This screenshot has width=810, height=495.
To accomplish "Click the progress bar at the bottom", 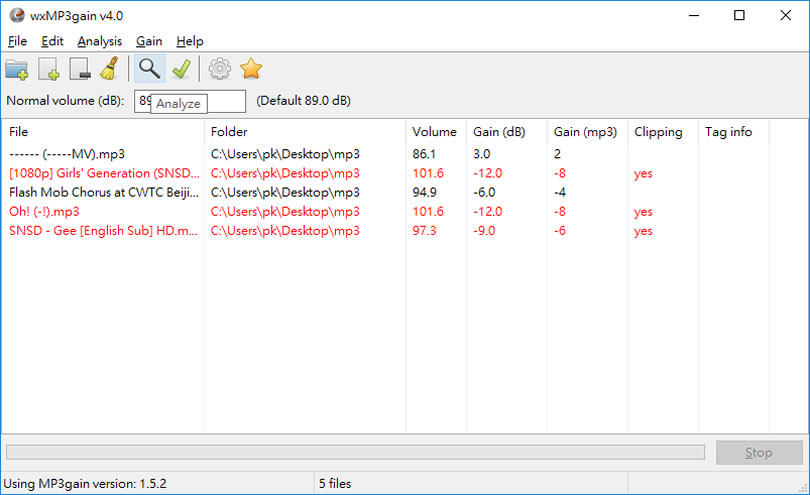I will click(355, 453).
